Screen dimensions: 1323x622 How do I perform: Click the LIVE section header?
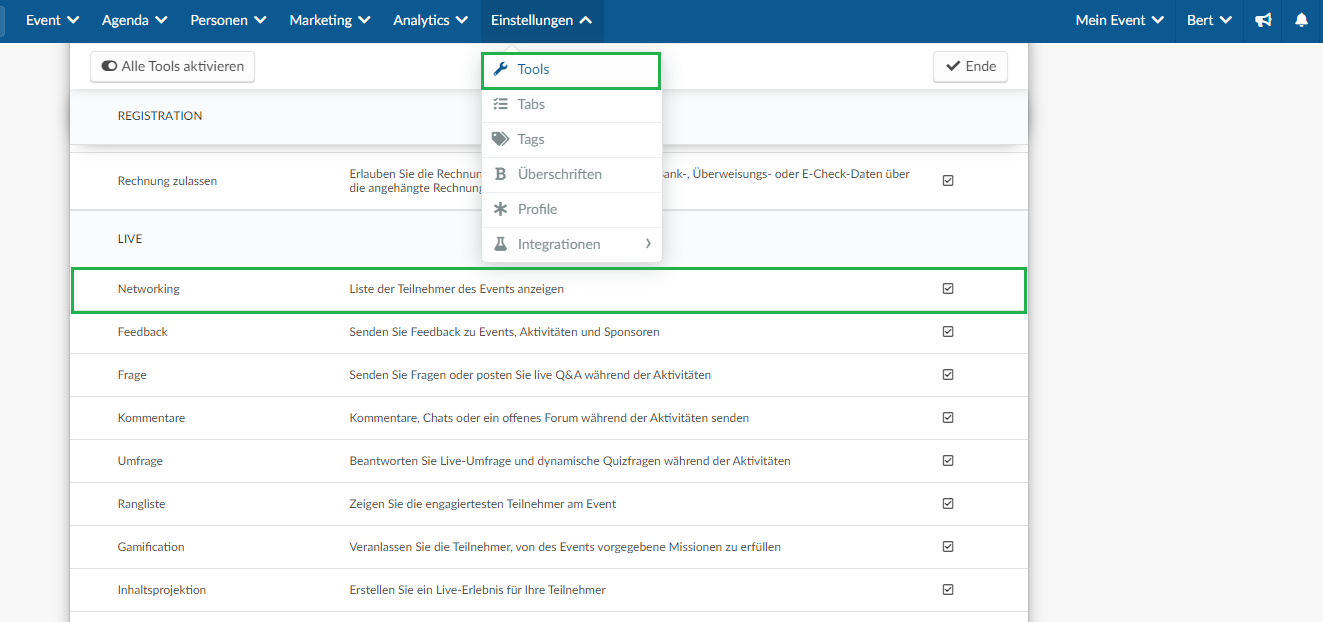130,239
